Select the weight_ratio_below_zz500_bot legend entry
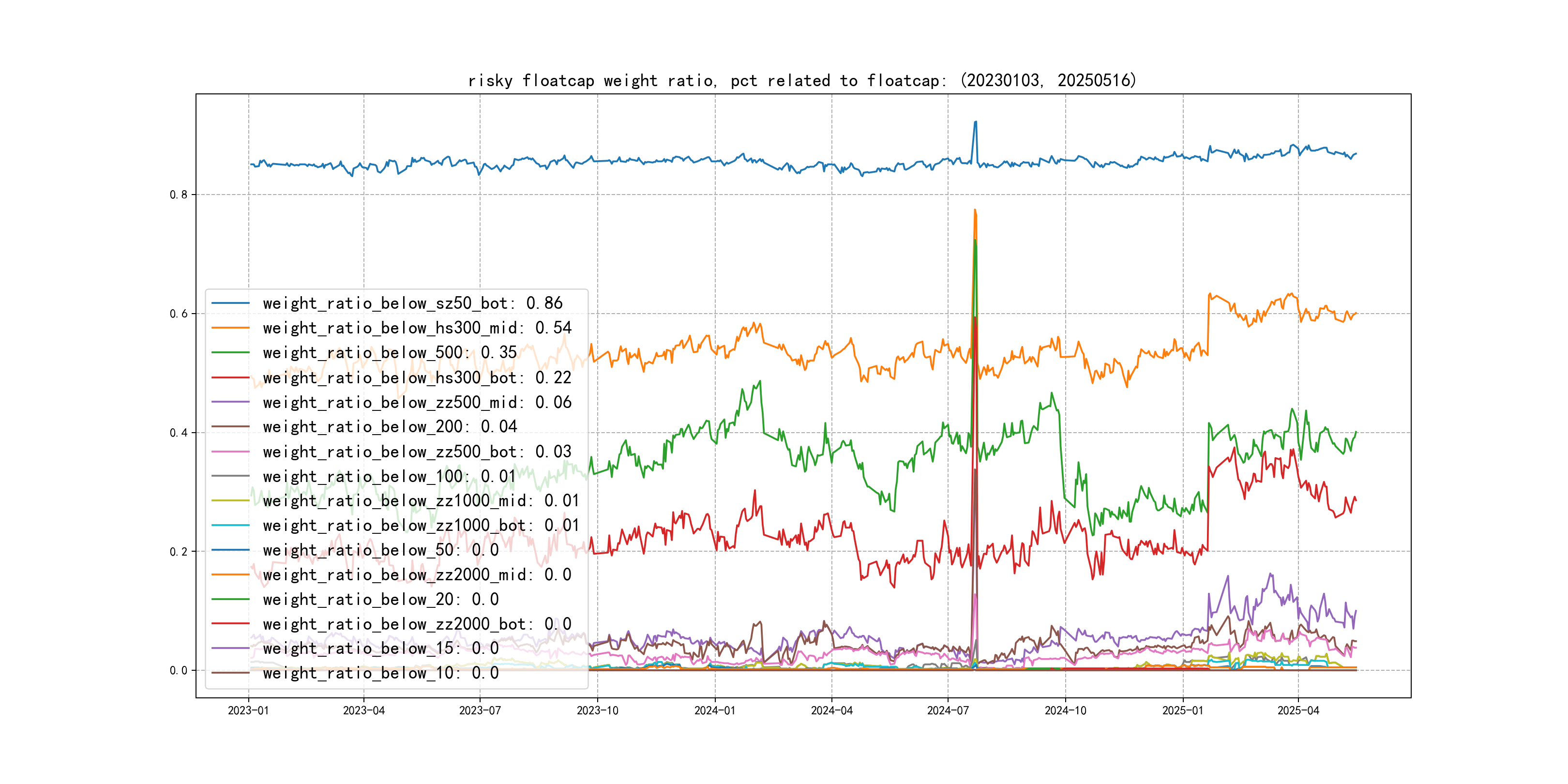The width and height of the screenshot is (1568, 784). tap(417, 452)
